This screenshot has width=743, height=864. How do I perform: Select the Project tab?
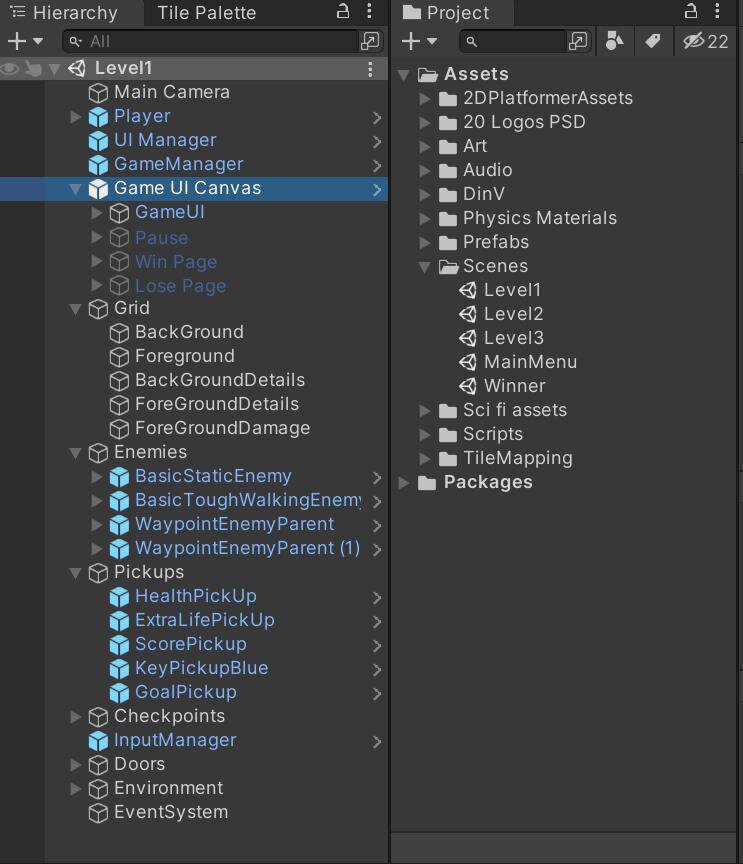pos(446,13)
